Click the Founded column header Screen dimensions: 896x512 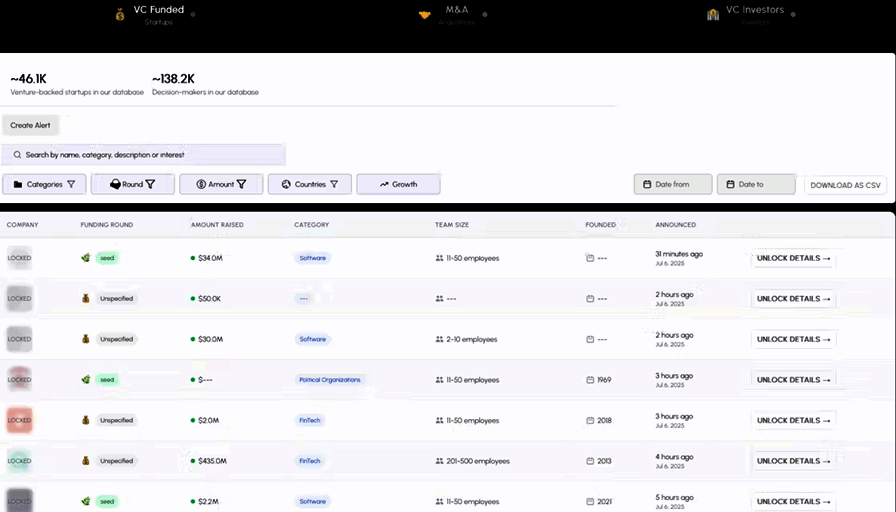tap(601, 225)
